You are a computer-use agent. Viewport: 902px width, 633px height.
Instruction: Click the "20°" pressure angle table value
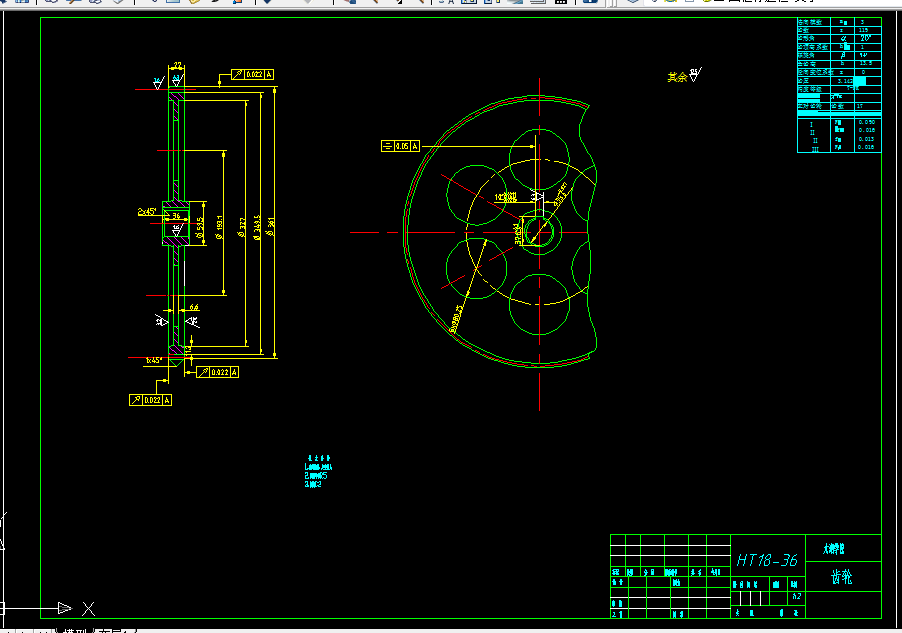tap(866, 38)
